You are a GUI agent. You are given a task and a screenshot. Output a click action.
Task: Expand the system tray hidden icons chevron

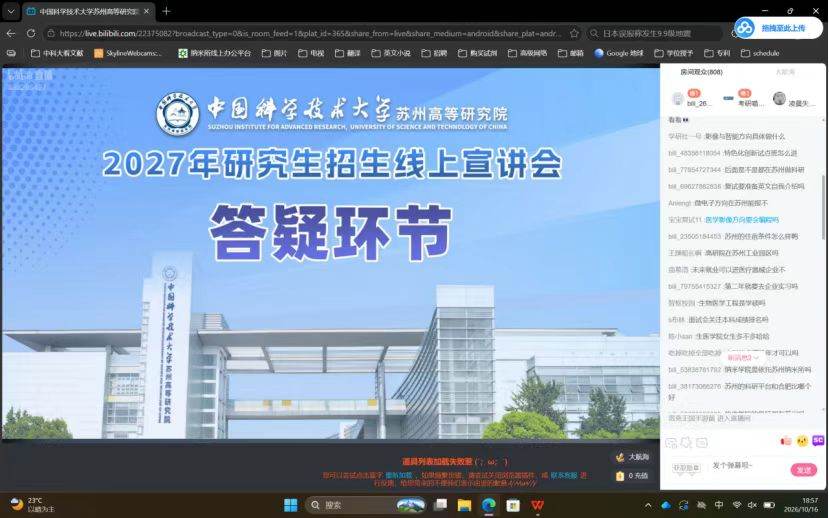(648, 505)
